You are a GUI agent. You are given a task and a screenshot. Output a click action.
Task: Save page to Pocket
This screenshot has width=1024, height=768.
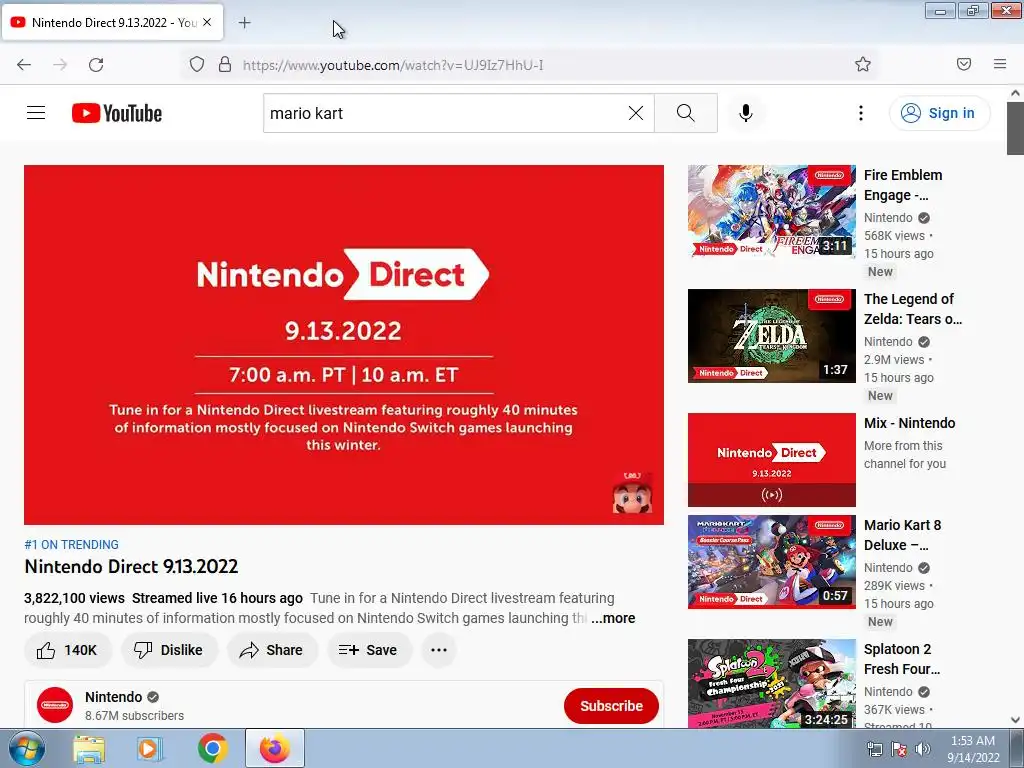pyautogui.click(x=964, y=64)
